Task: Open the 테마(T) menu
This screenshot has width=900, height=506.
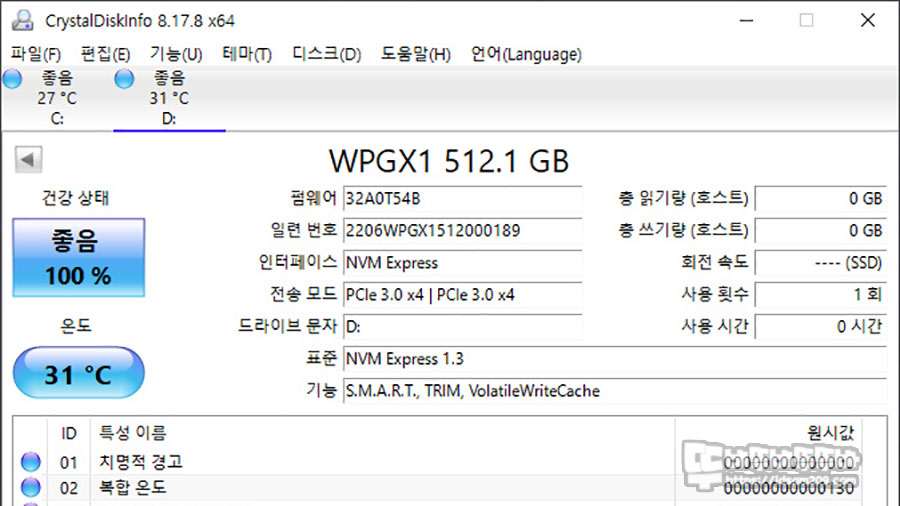Action: [247, 55]
